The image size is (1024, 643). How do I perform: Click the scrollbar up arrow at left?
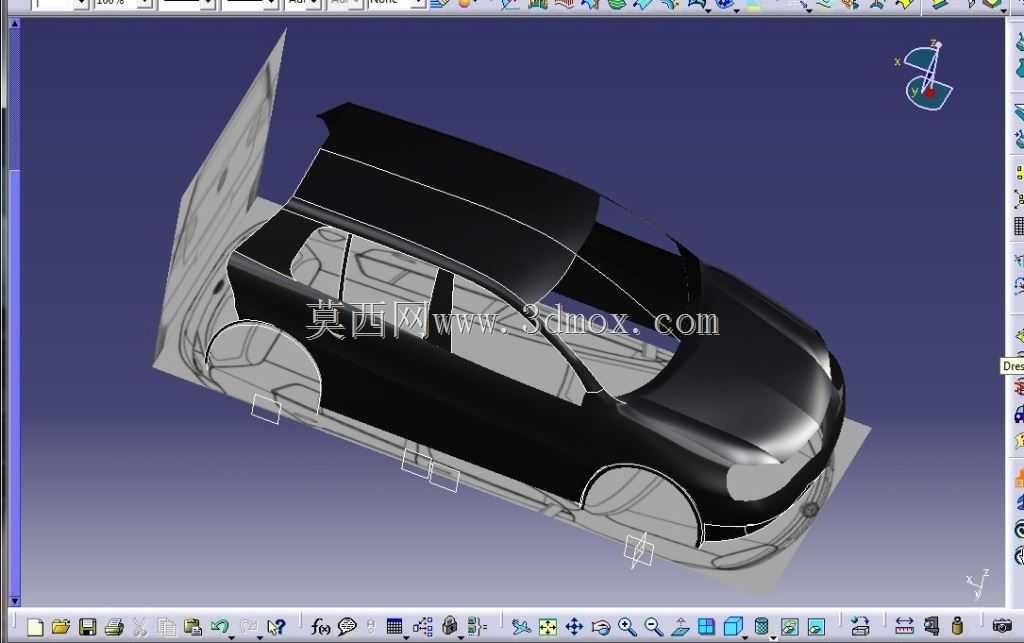click(14, 24)
